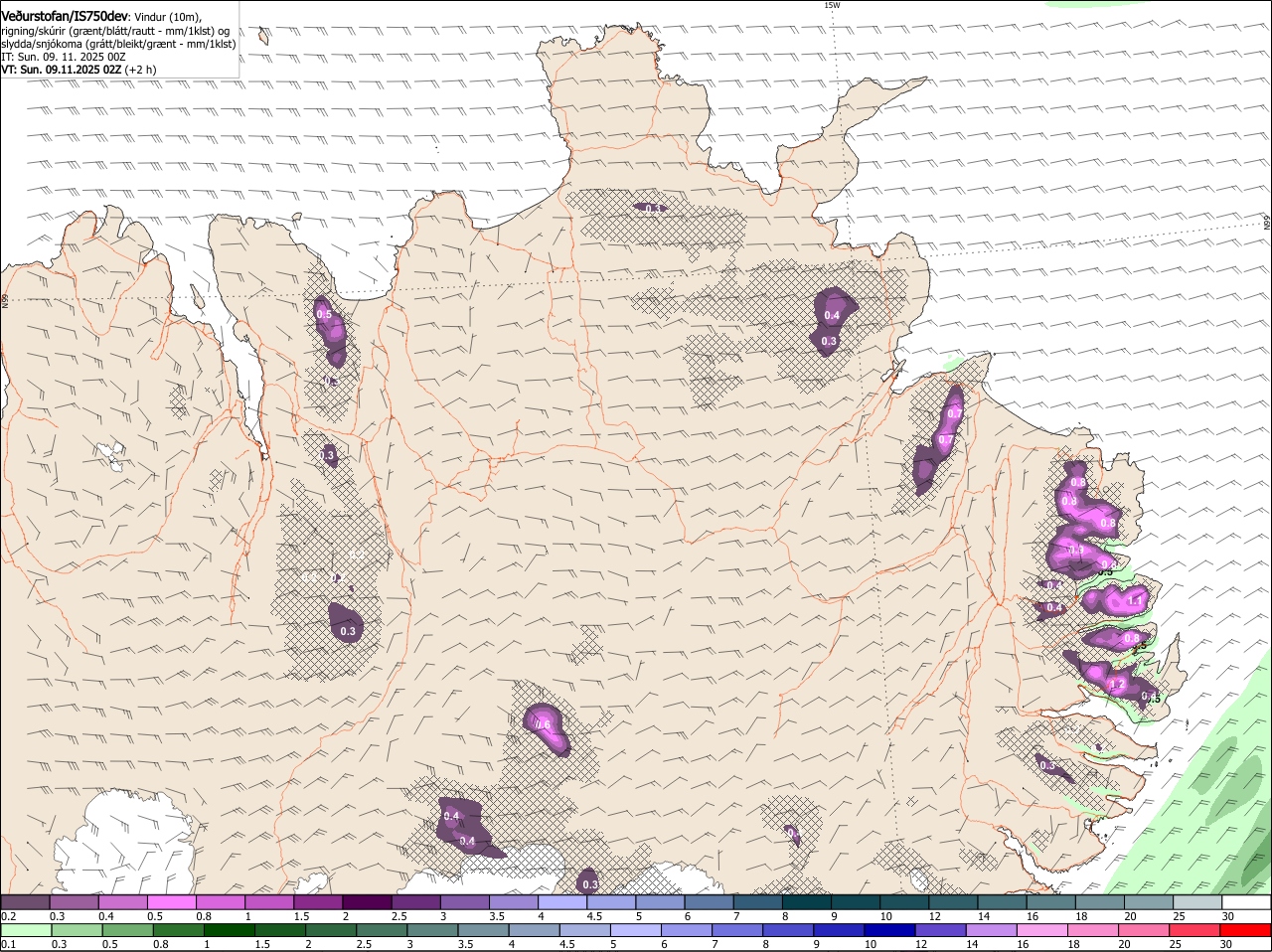This screenshot has height=952, width=1272.
Task: Pick the 8 swatch in lower rain legend
Action: 787,931
